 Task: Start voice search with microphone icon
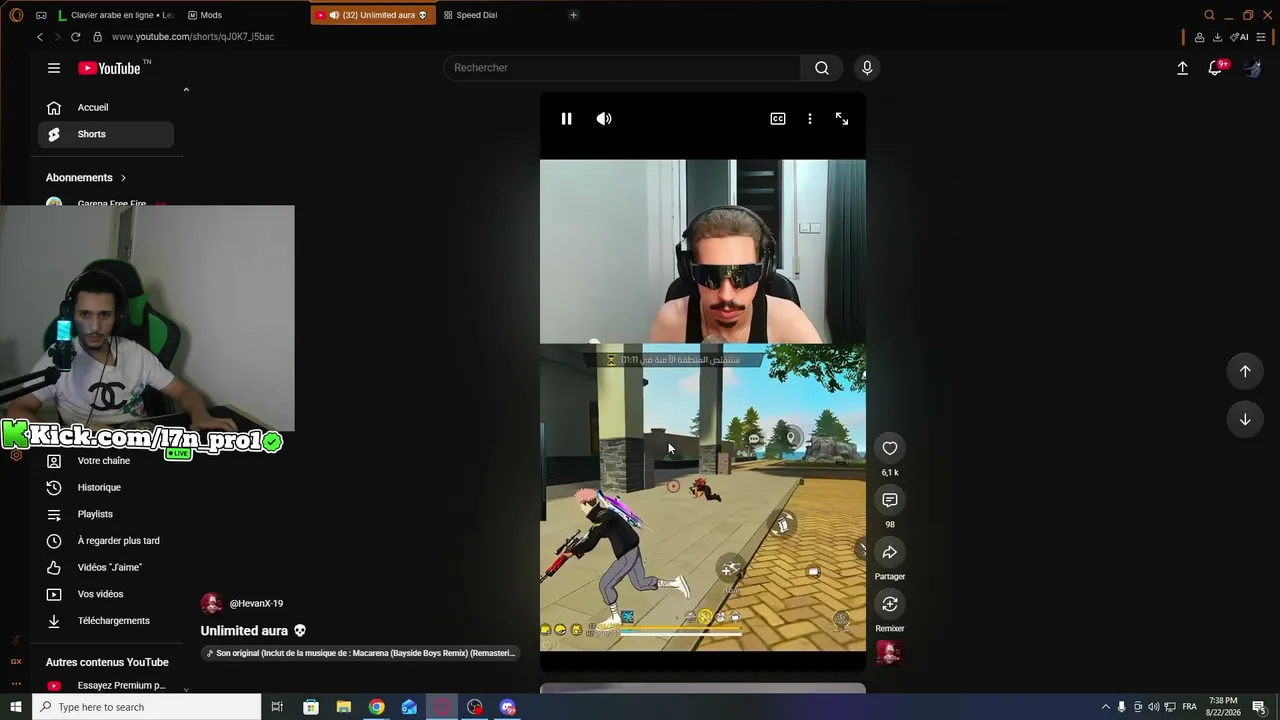(867, 68)
